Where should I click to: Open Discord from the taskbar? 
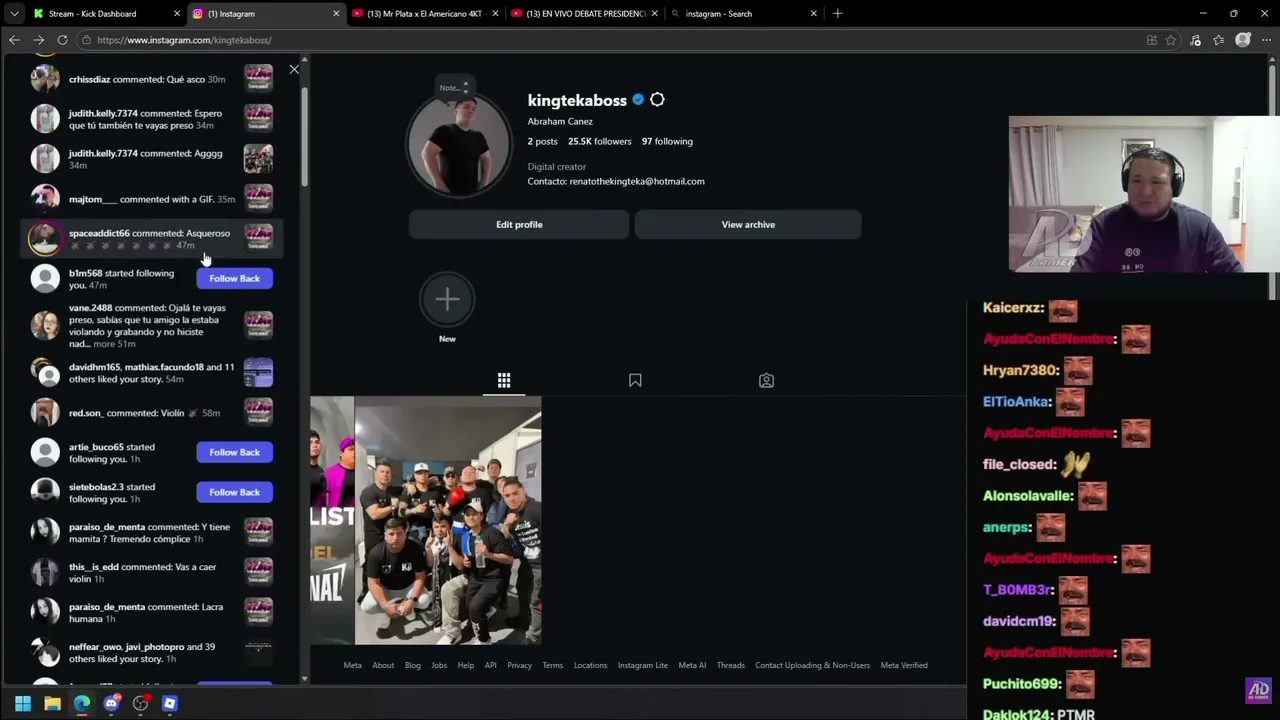pyautogui.click(x=111, y=703)
